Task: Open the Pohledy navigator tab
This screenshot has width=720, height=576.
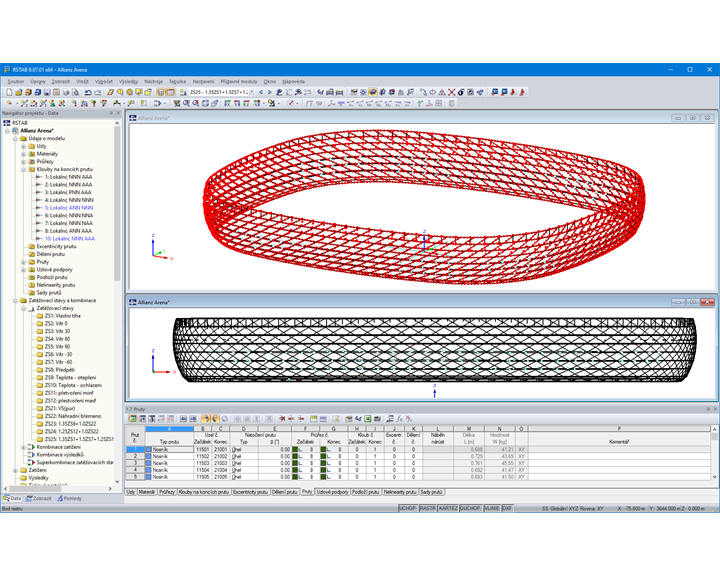Action: (69, 498)
